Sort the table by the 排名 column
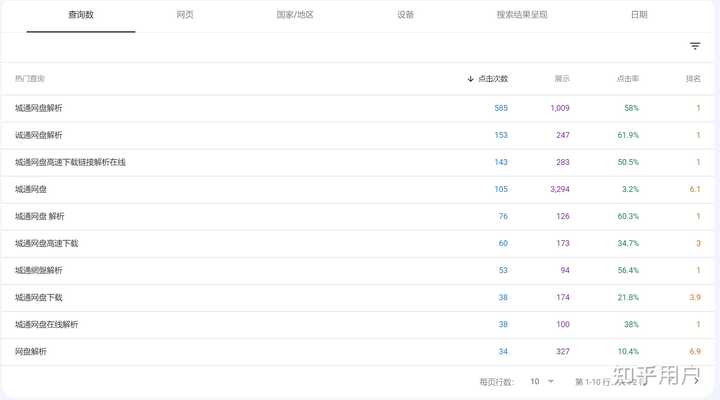 click(x=693, y=79)
